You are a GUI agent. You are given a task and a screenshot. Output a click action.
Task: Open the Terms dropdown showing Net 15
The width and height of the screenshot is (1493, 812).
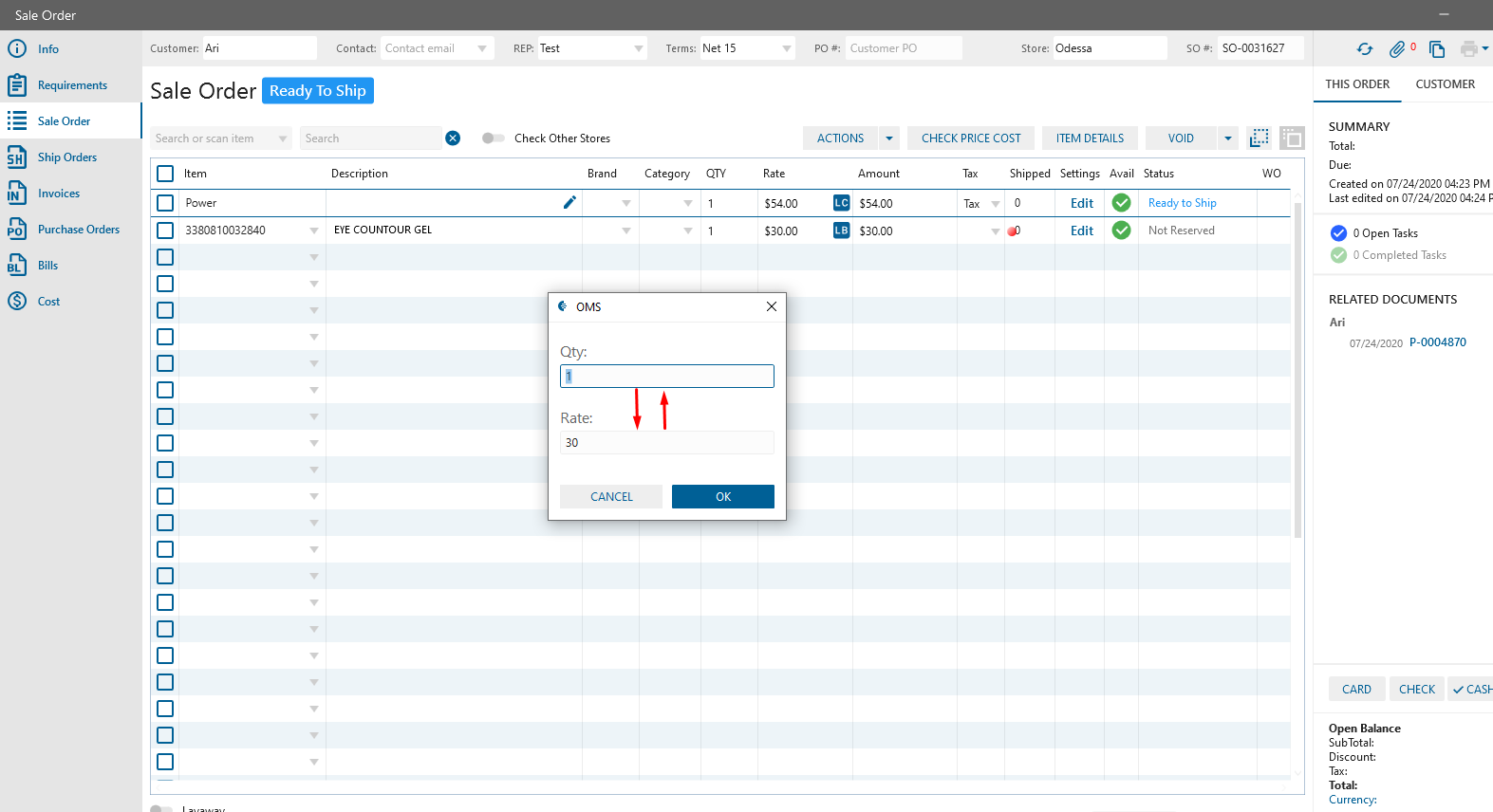click(x=787, y=48)
